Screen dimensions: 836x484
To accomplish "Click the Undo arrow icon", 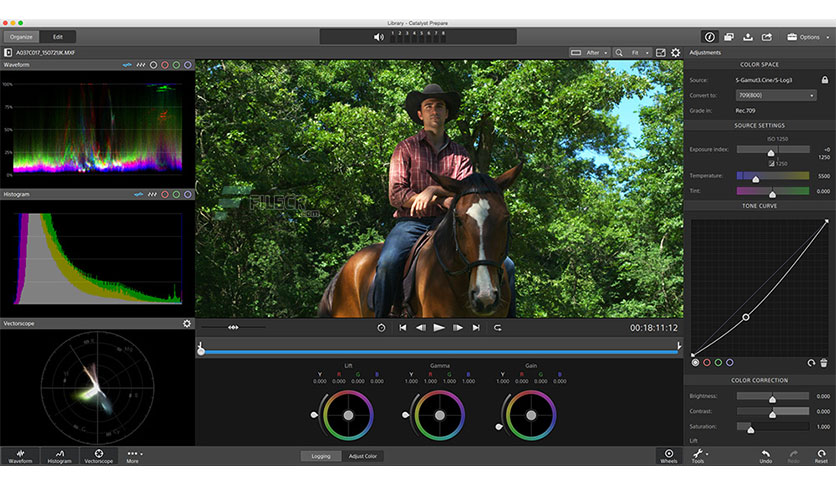I will (x=766, y=456).
